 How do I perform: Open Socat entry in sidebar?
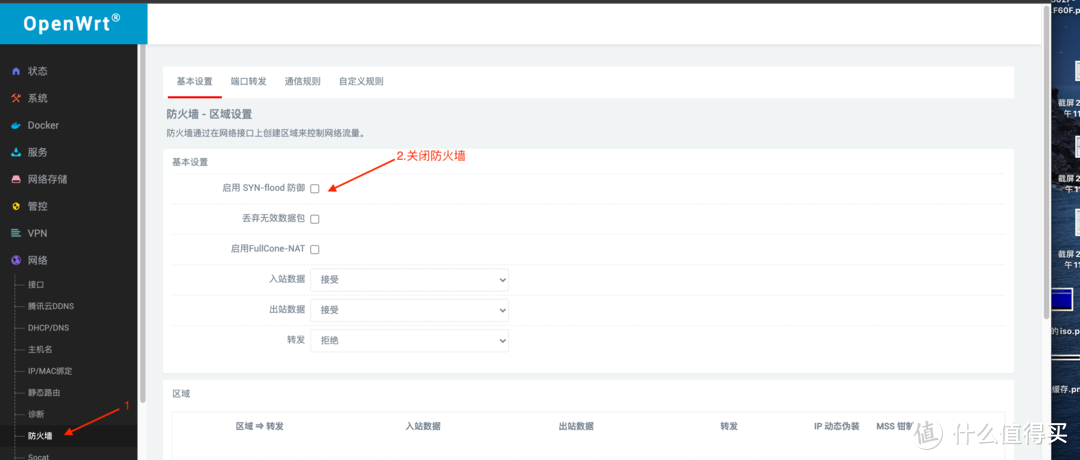(39, 457)
